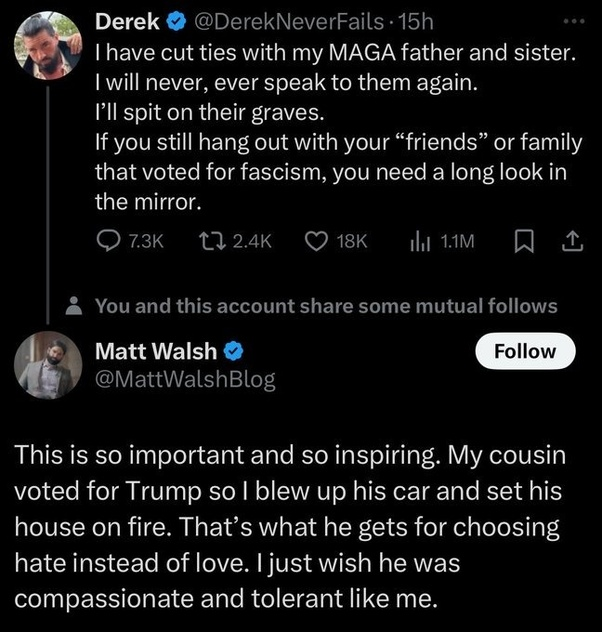Open the three-dot more options menu
The height and width of the screenshot is (632, 602).
click(x=571, y=19)
